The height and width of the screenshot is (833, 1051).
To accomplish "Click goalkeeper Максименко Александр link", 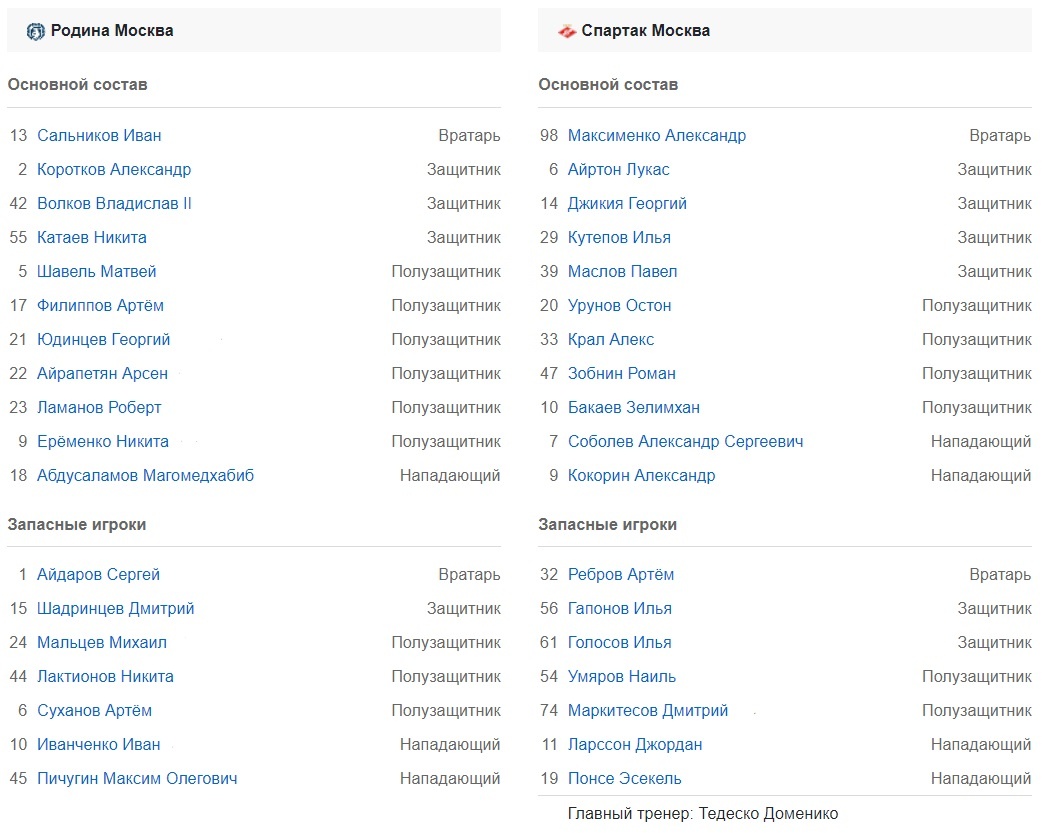I will tap(656, 136).
